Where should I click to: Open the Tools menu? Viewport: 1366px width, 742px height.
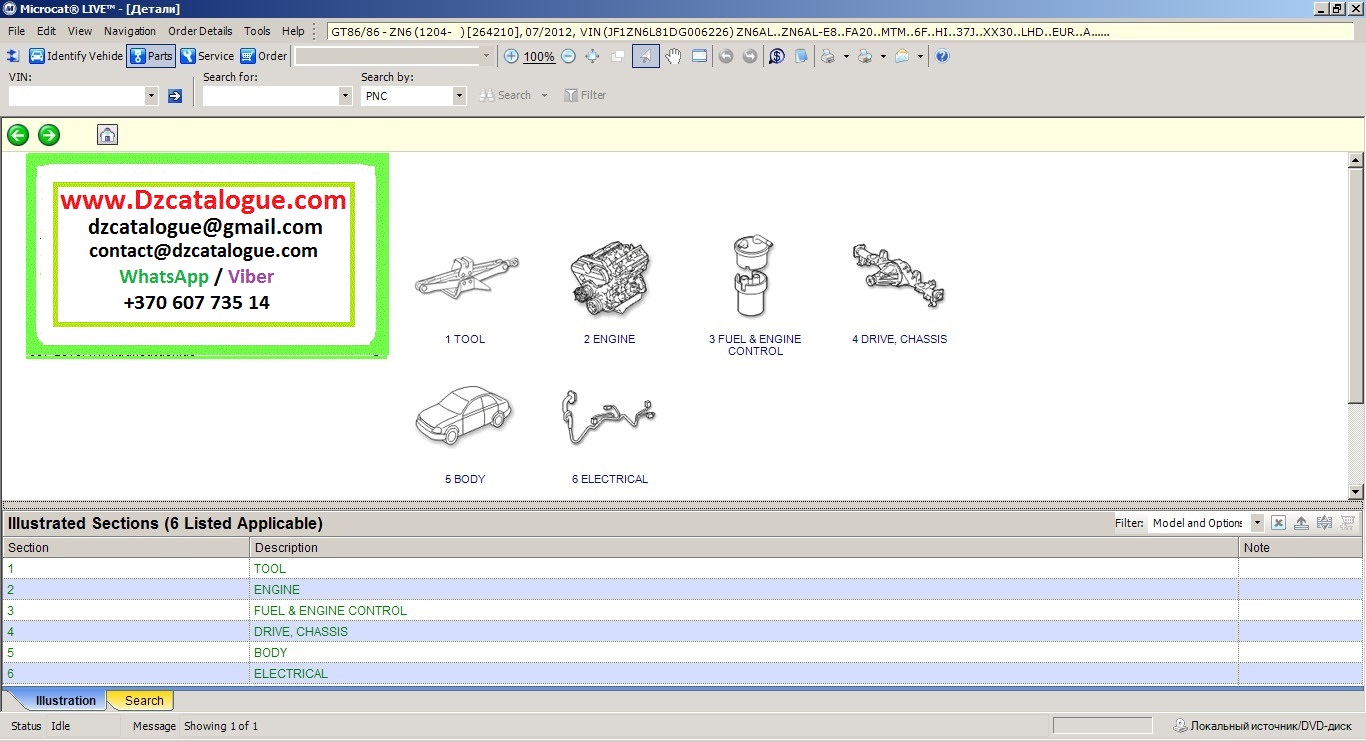click(257, 31)
